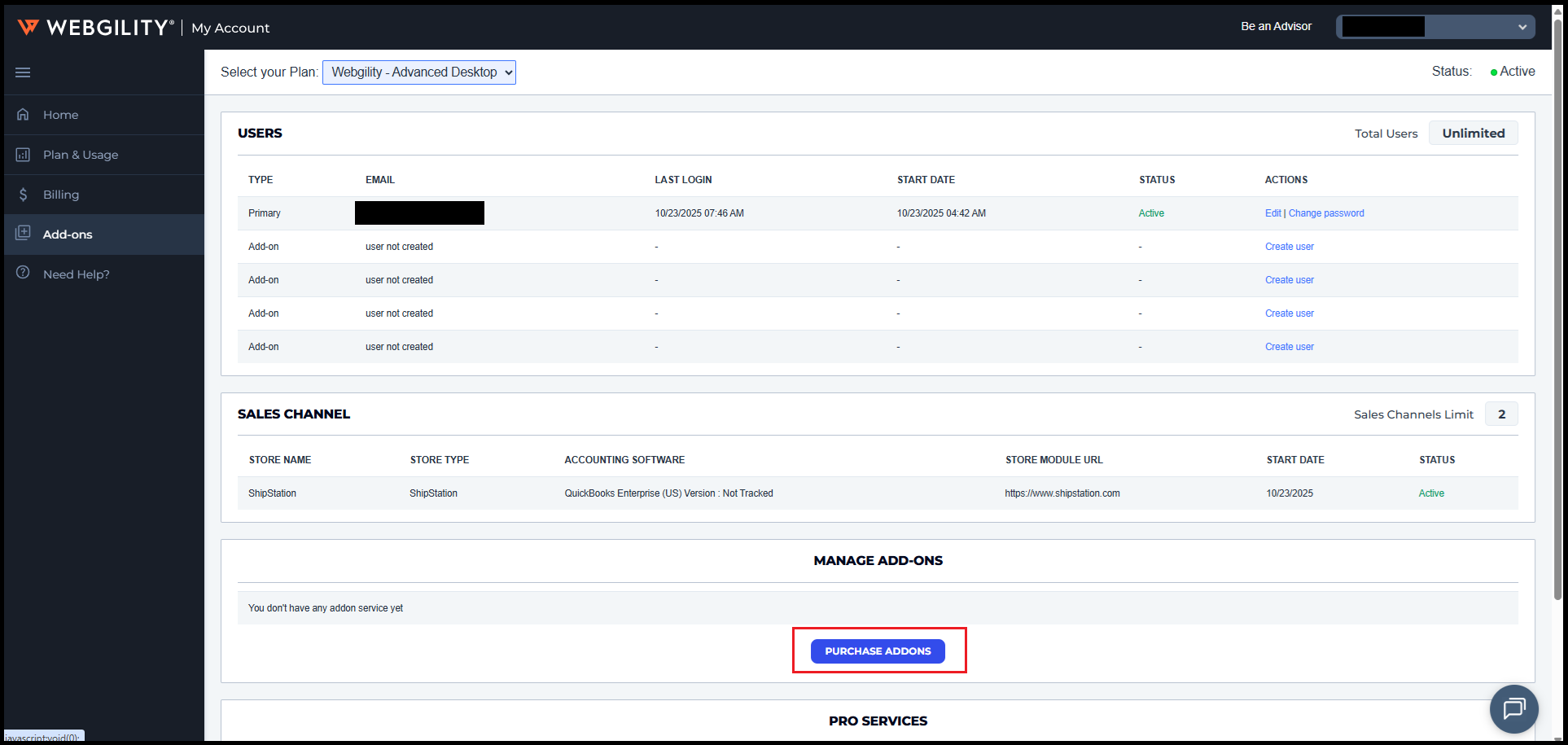
Task: Click the Webgility logo icon
Action: tap(28, 28)
